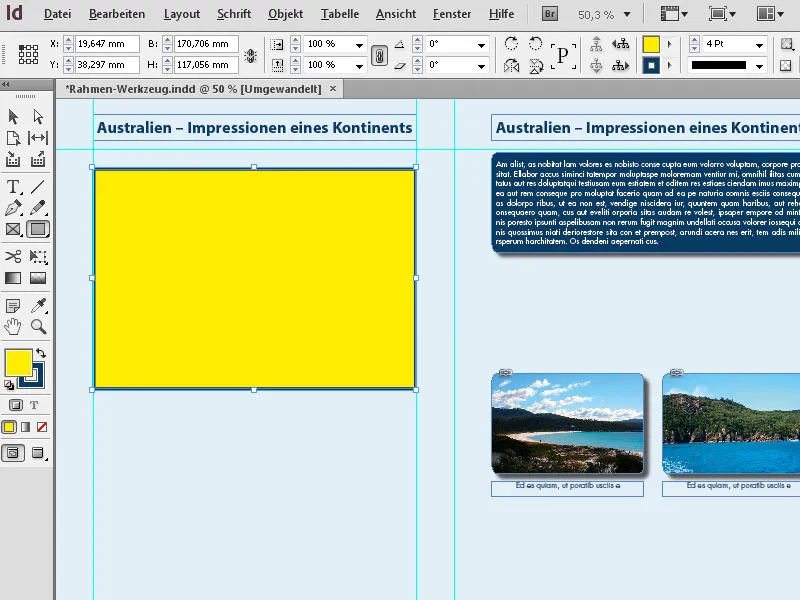The image size is (800, 600).
Task: Activate the Type tool
Action: (x=13, y=188)
